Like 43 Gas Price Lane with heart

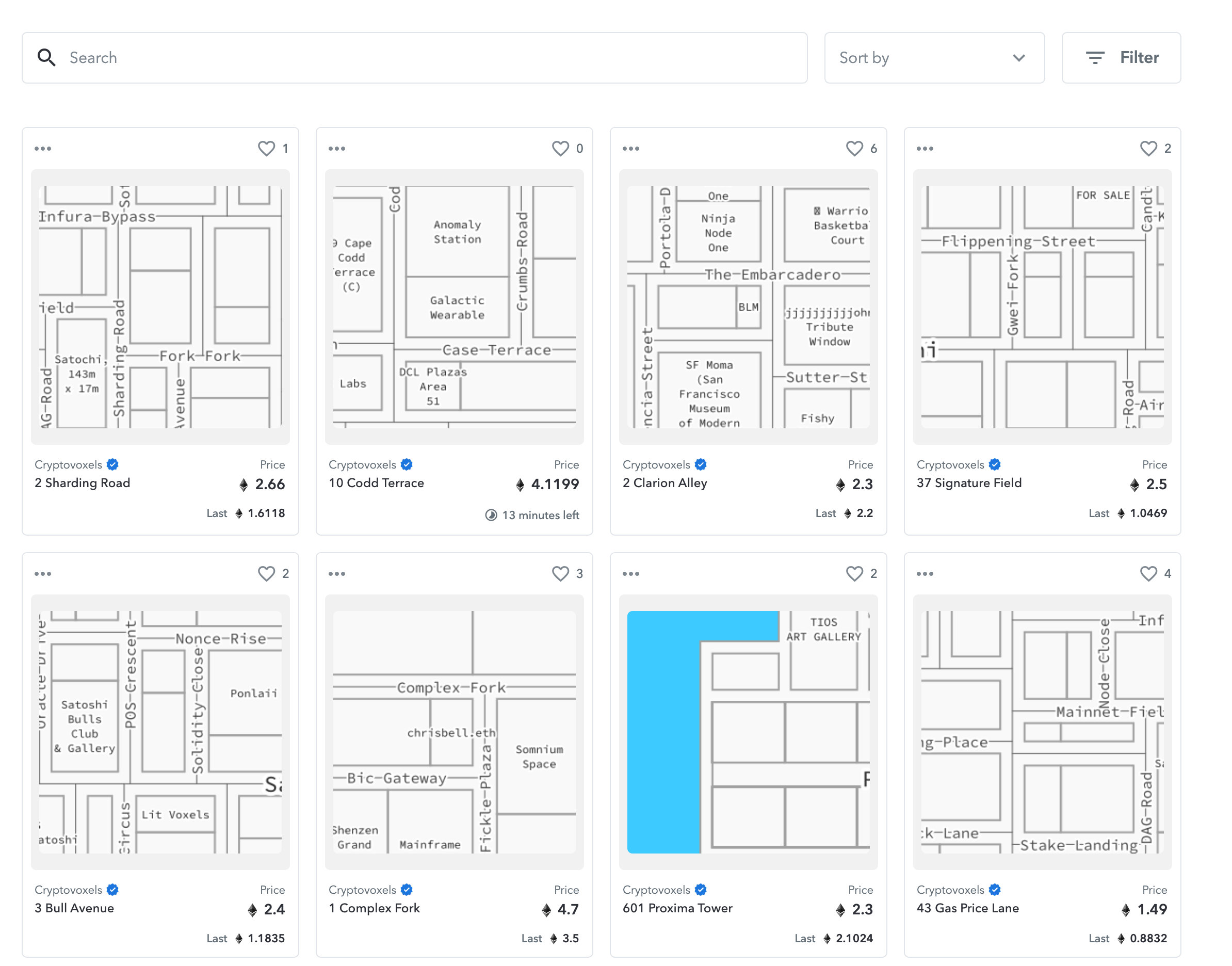coord(1148,573)
